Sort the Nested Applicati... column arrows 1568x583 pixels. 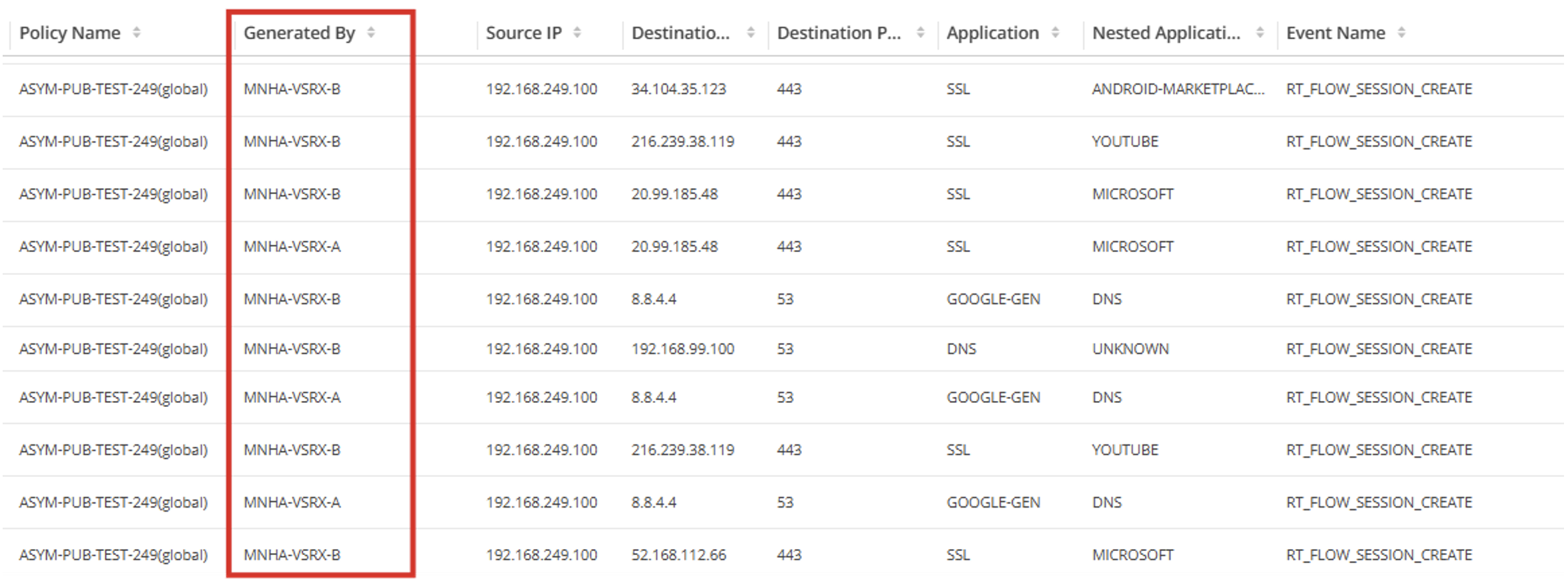pyautogui.click(x=1260, y=33)
